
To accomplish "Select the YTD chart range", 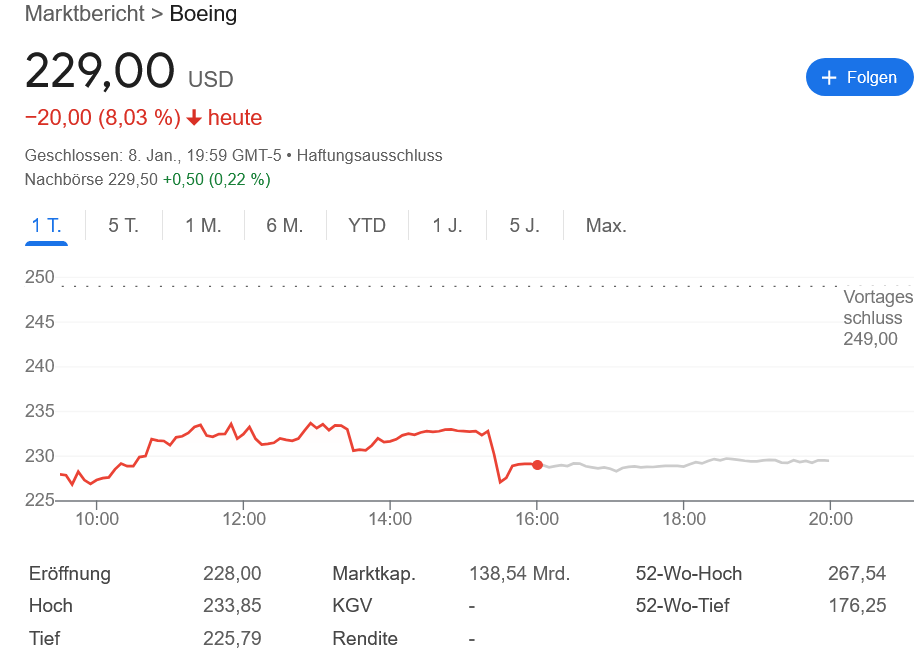I will pyautogui.click(x=367, y=225).
